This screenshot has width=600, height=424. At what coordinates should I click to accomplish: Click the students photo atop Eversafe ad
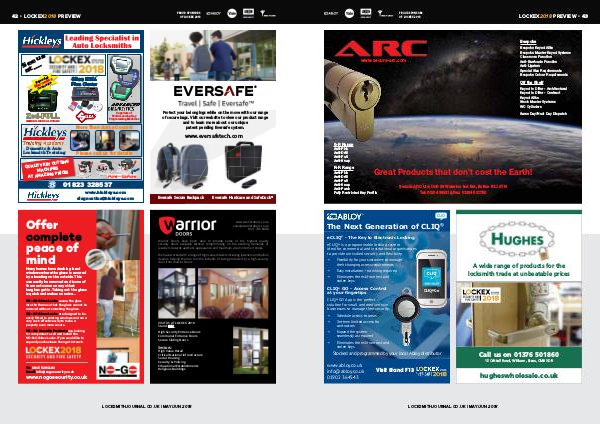click(213, 55)
